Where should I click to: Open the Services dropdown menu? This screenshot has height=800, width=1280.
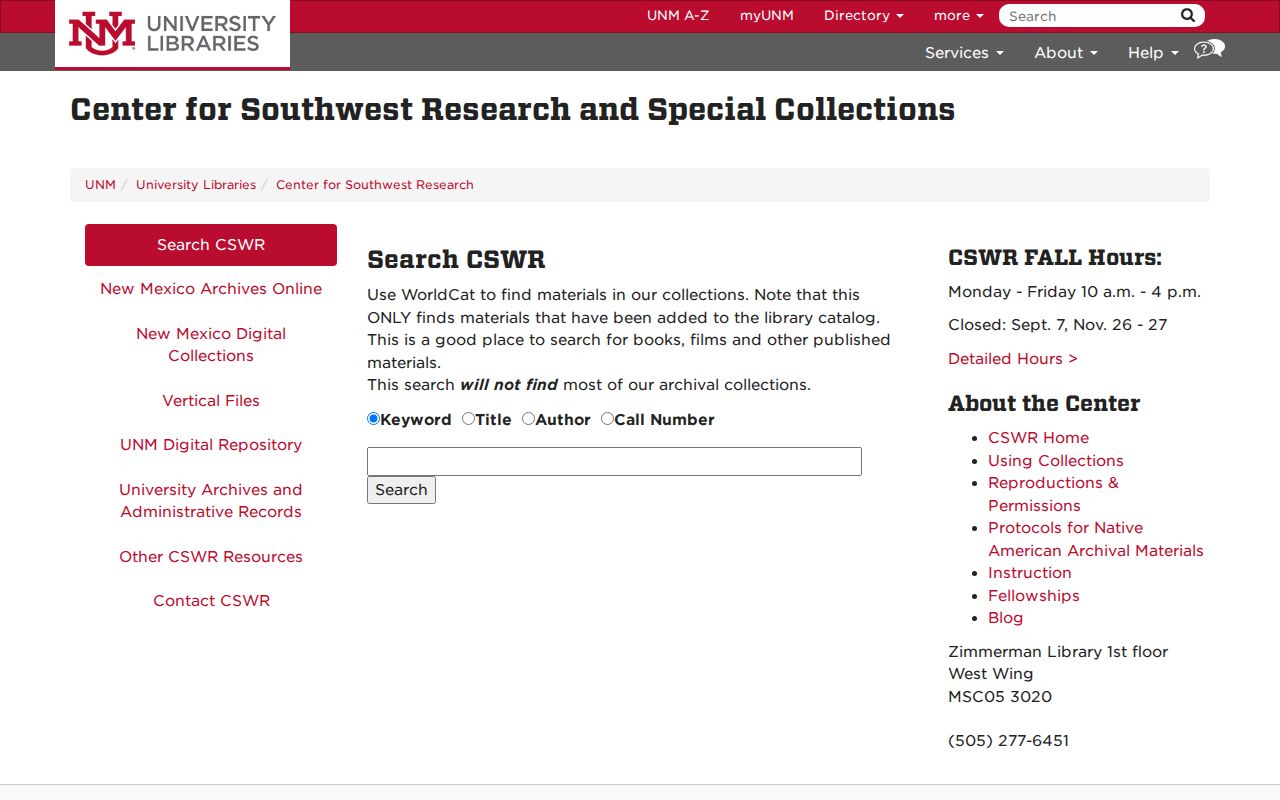point(964,53)
